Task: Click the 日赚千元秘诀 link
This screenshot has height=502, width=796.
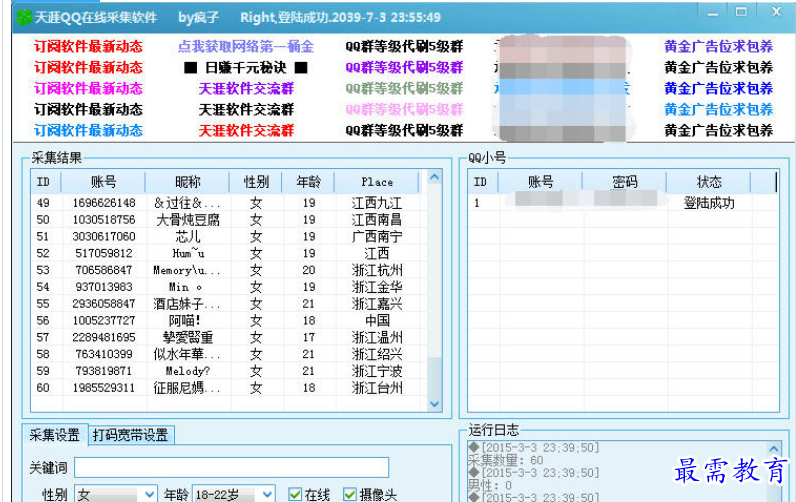Action: (x=246, y=68)
